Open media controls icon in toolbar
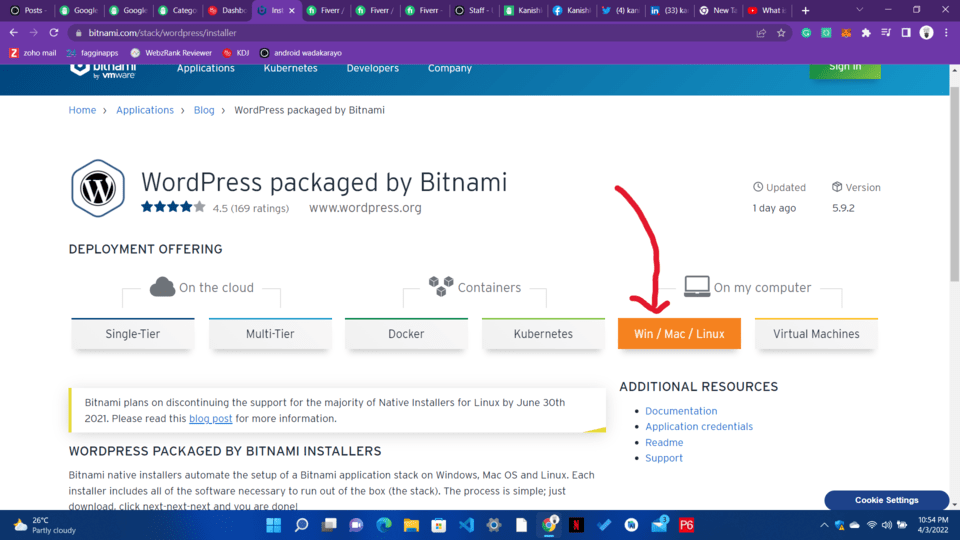Viewport: 960px width, 540px height. pos(886,33)
